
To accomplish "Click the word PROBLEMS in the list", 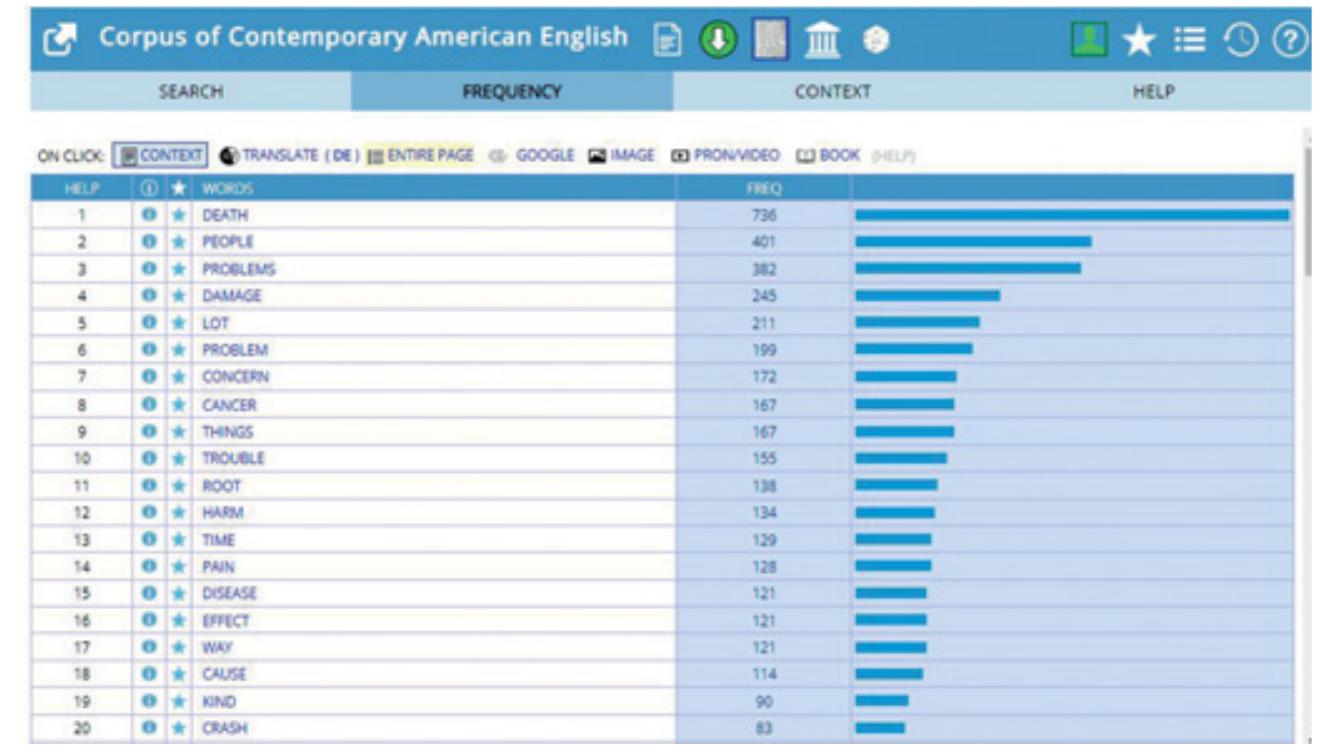I will 238,269.
